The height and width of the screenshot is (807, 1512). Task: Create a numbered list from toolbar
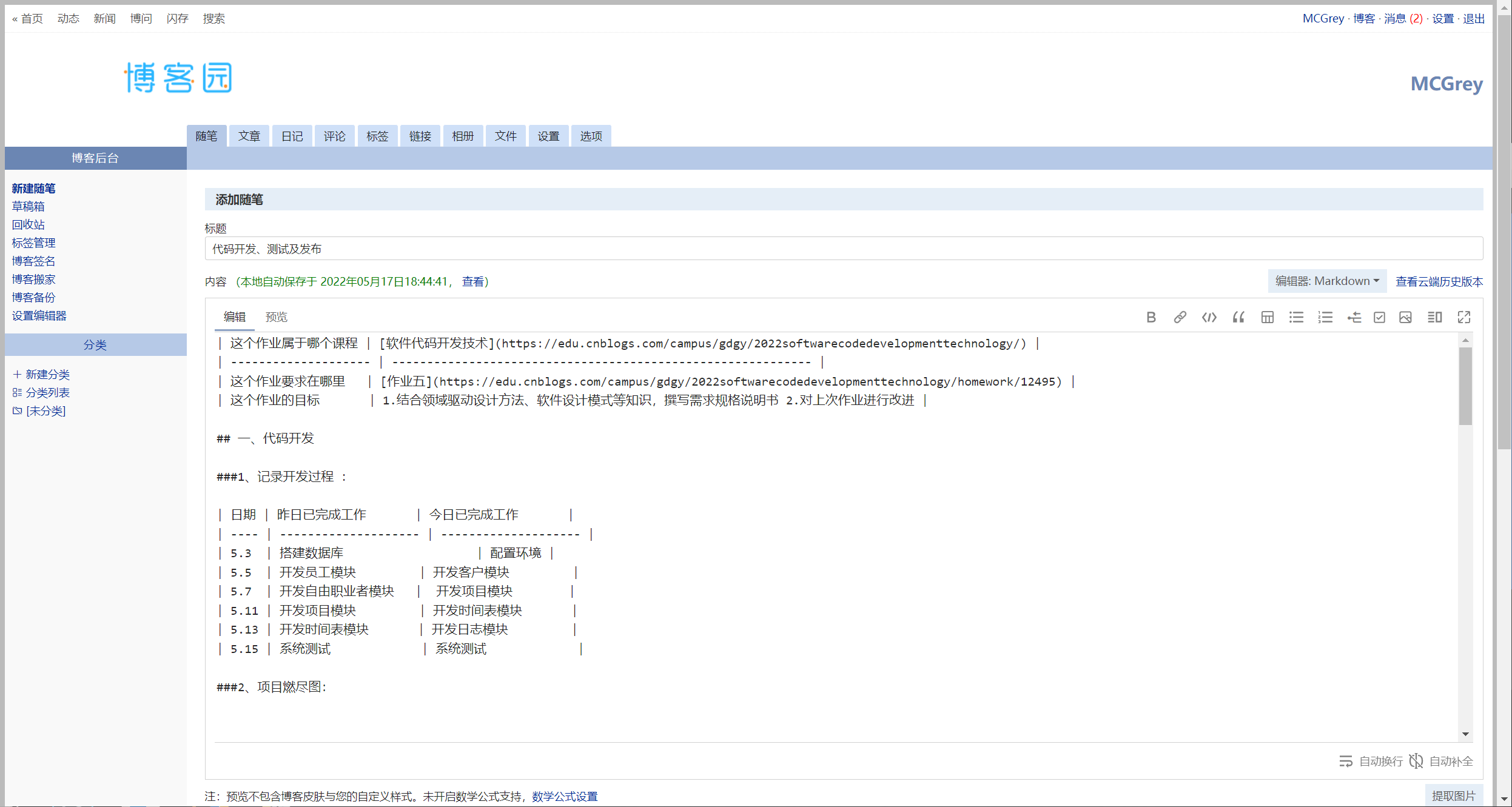point(1325,317)
